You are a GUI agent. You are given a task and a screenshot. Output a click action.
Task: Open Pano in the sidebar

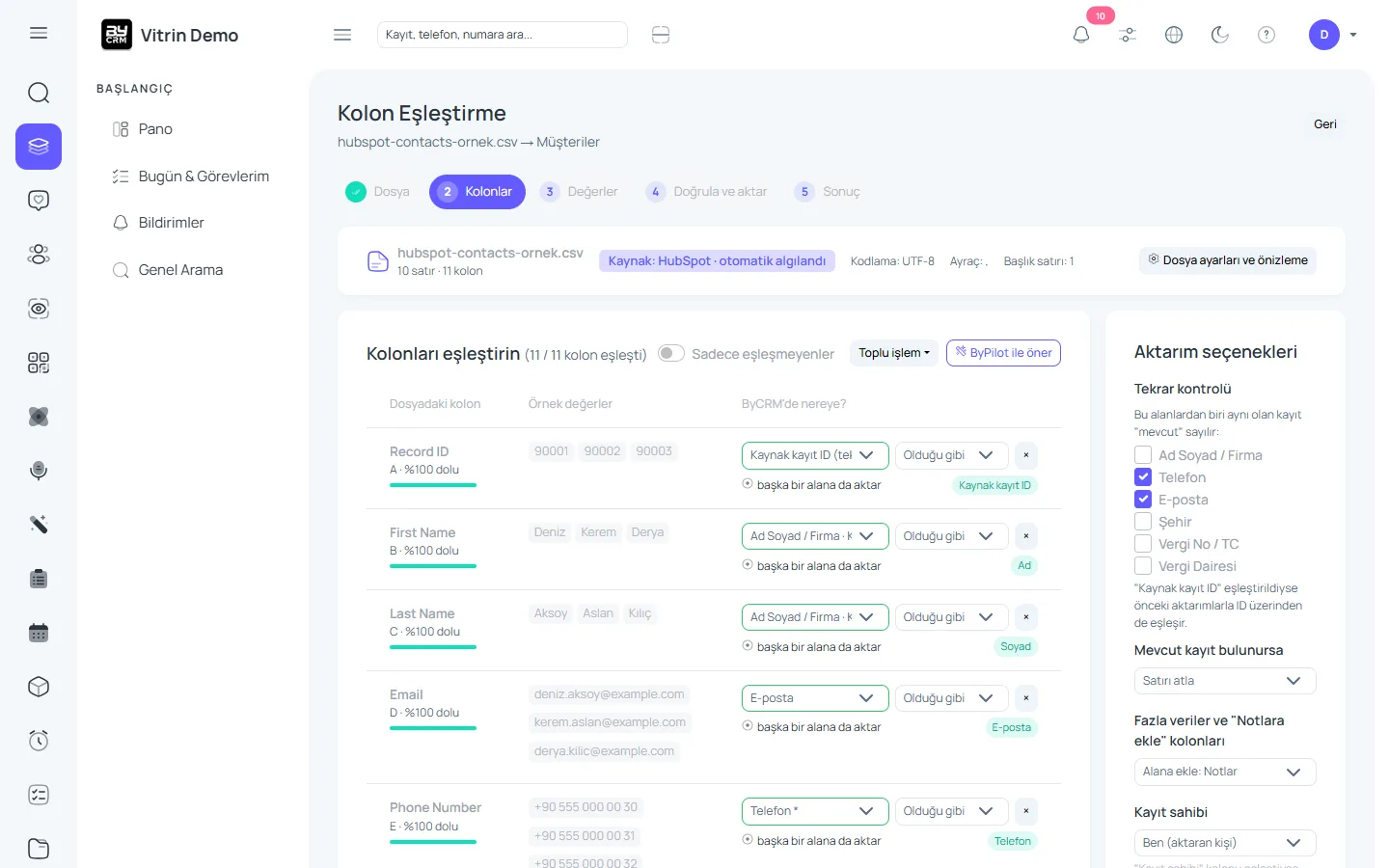(155, 129)
